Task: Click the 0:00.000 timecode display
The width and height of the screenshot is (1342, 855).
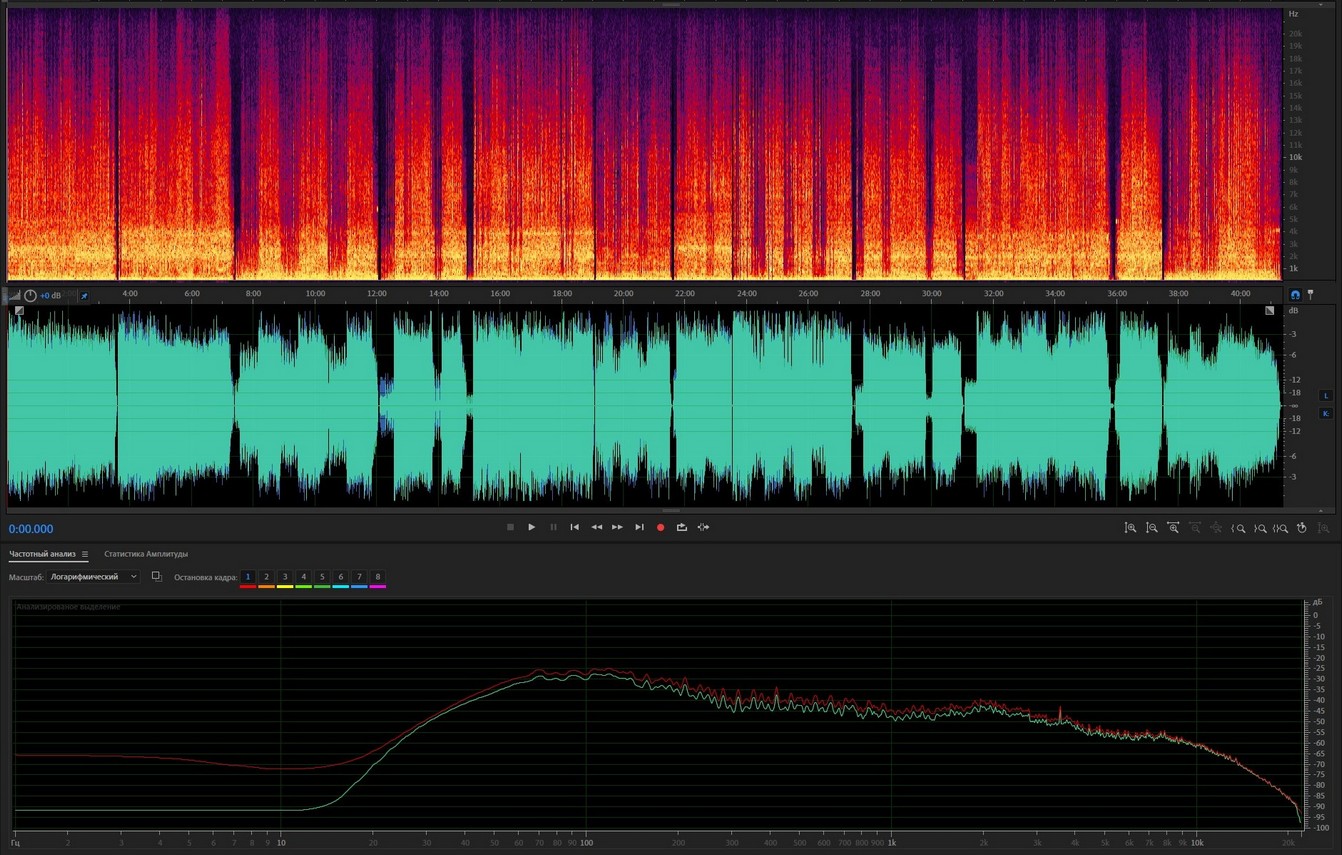Action: coord(31,529)
